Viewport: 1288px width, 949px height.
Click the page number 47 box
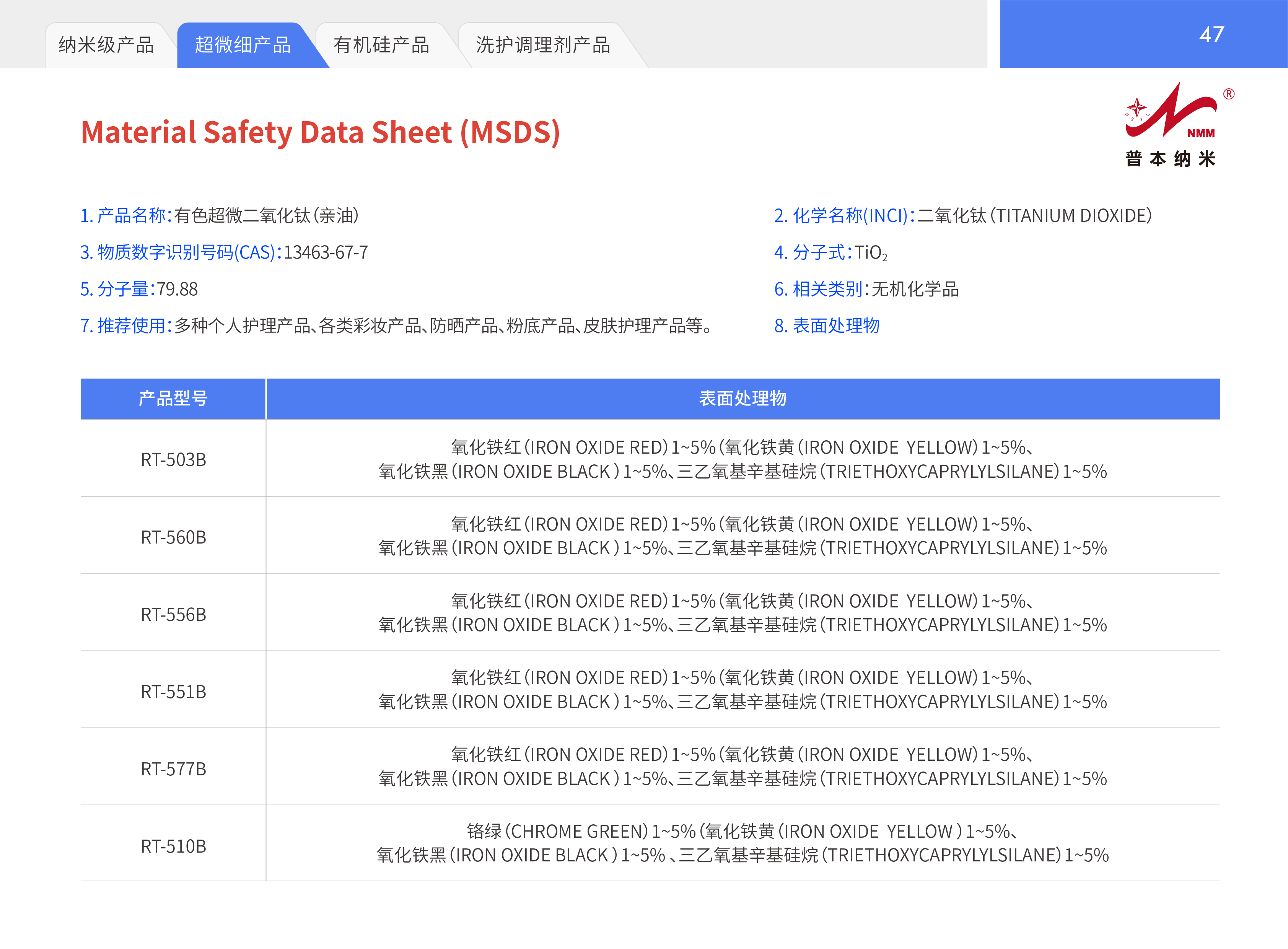(x=1211, y=34)
